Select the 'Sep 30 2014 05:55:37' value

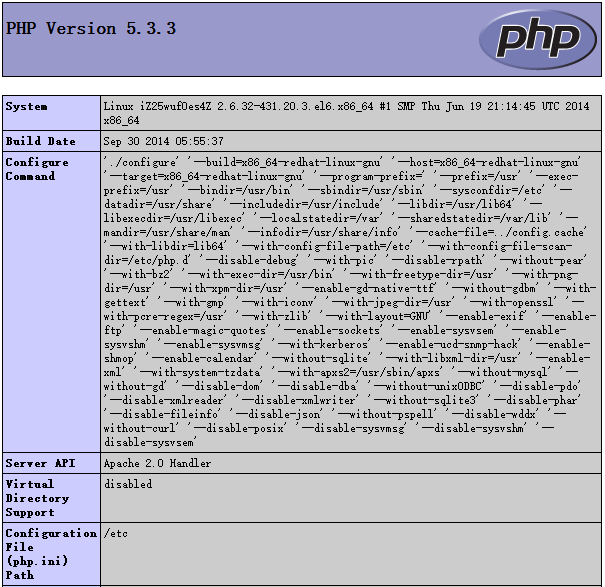point(164,141)
